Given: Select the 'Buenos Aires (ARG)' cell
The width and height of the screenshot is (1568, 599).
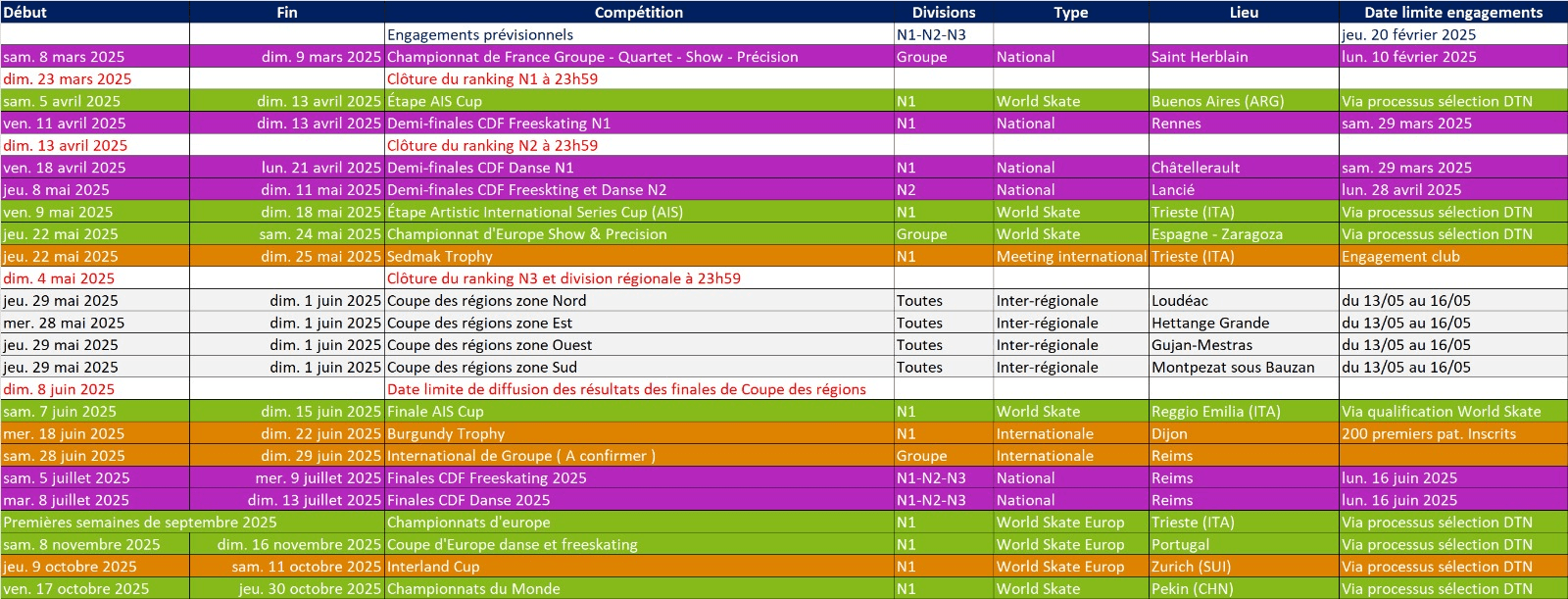Looking at the screenshot, I should 1244,101.
